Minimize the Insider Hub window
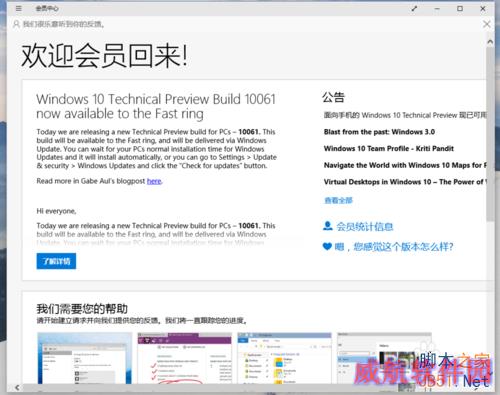Viewport: 500px width, 395px height. (437, 9)
